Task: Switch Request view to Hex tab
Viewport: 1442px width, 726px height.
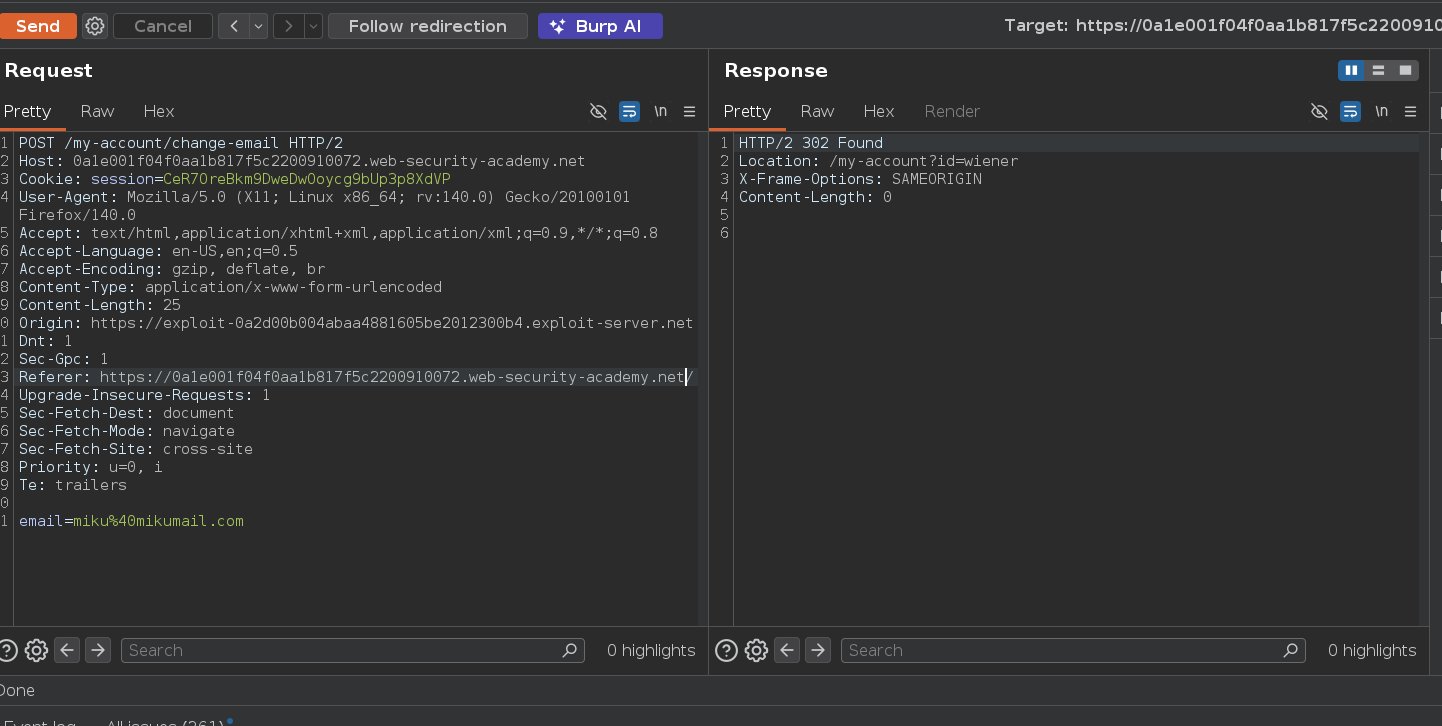Action: tap(158, 111)
